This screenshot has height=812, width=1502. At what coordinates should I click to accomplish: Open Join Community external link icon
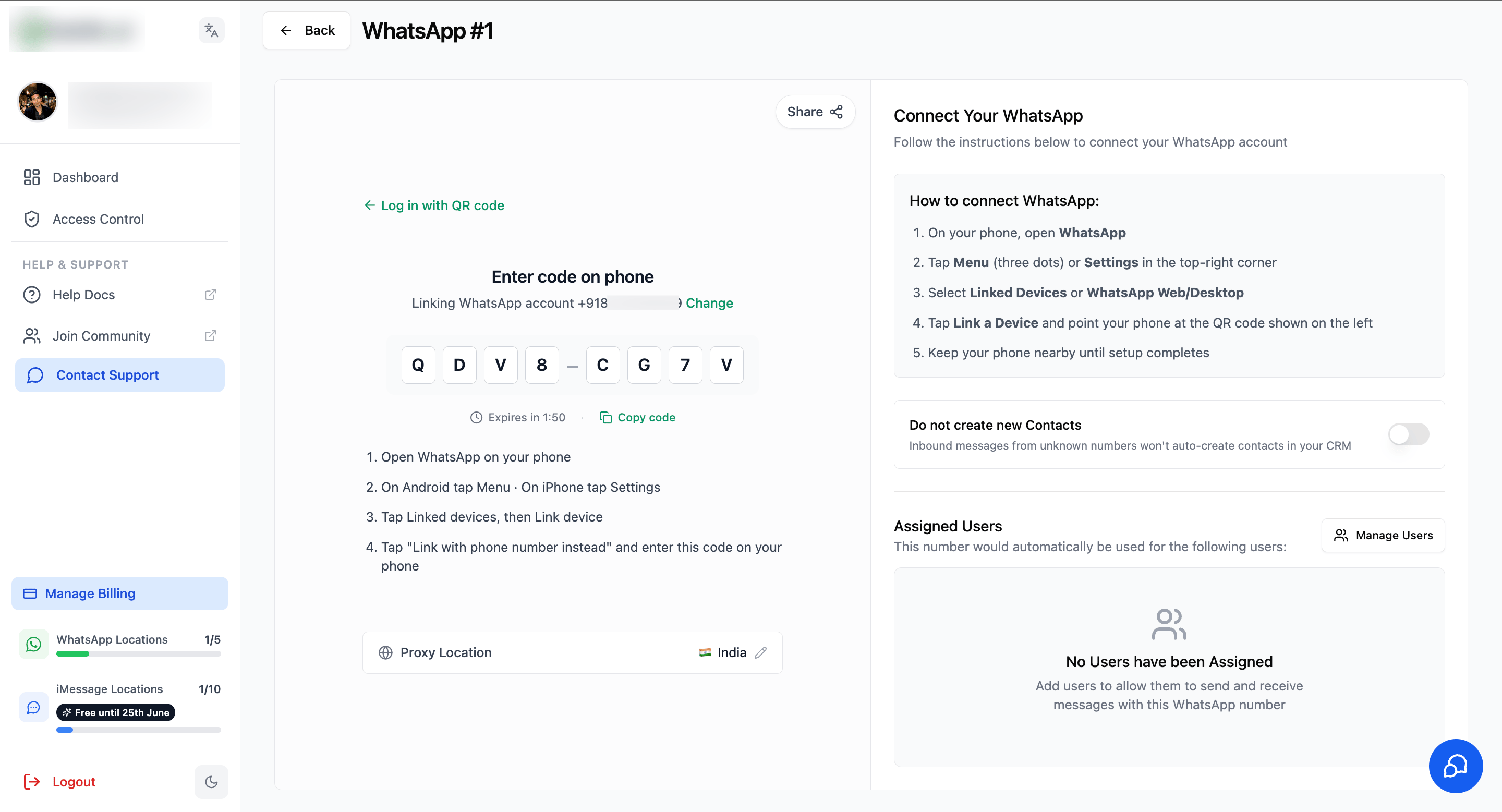click(x=211, y=336)
